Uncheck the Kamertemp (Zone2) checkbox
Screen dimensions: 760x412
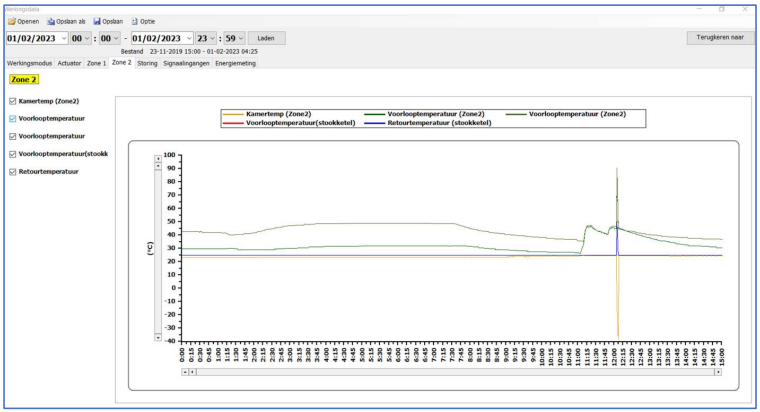(11, 101)
